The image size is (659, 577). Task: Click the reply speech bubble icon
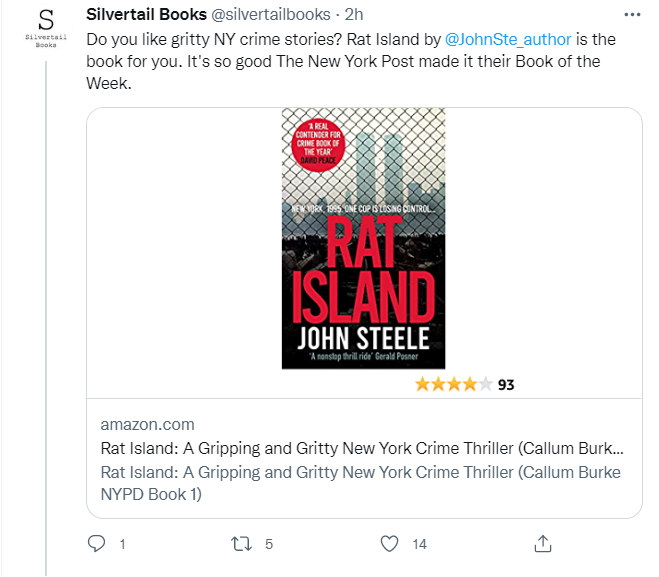[97, 543]
